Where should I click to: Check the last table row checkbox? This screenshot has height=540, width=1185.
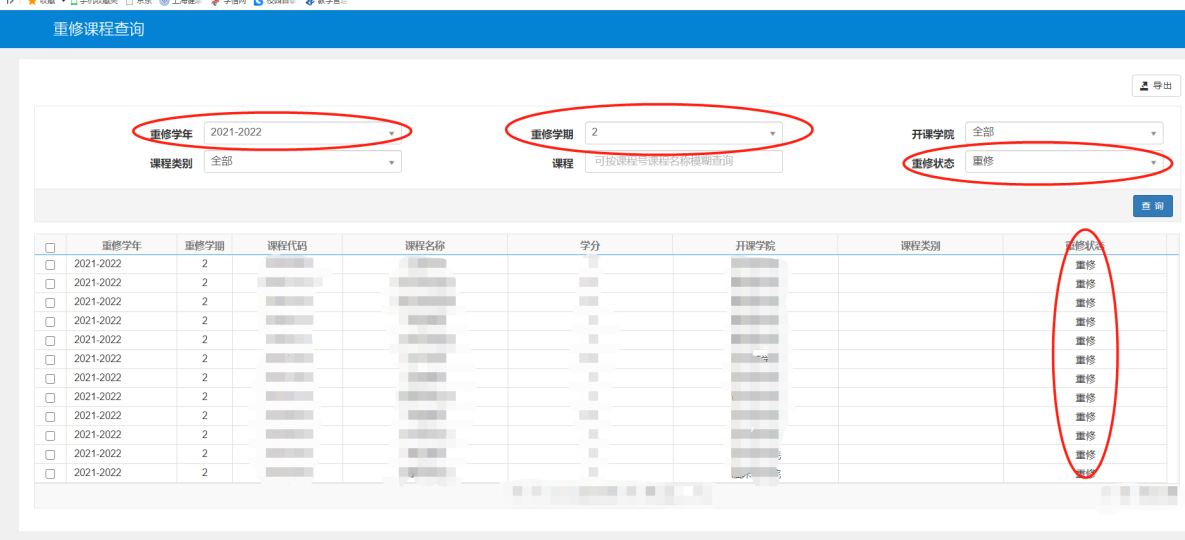(50, 474)
